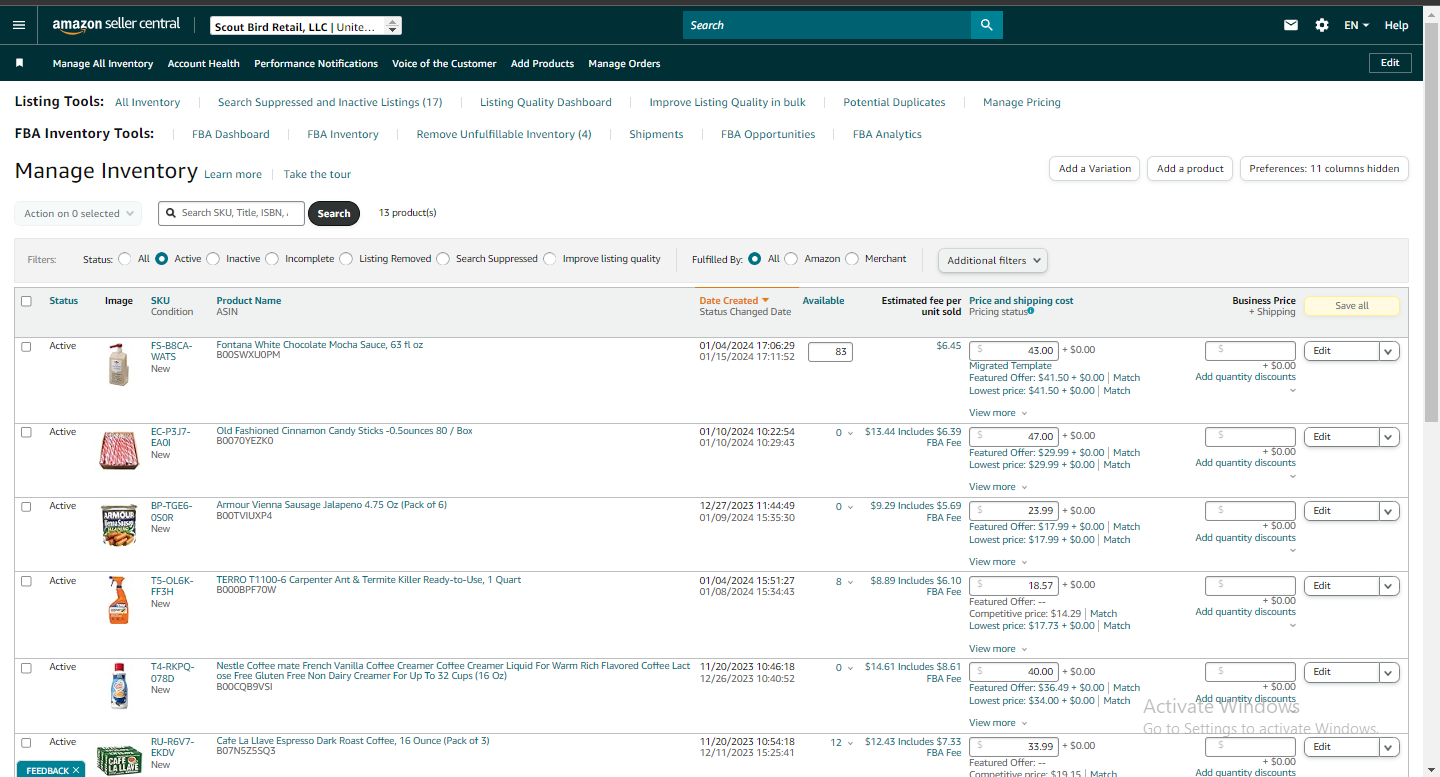Screen dimensions: 1440x777
Task: Open the Nestle Coffee mate product image
Action: [119, 686]
